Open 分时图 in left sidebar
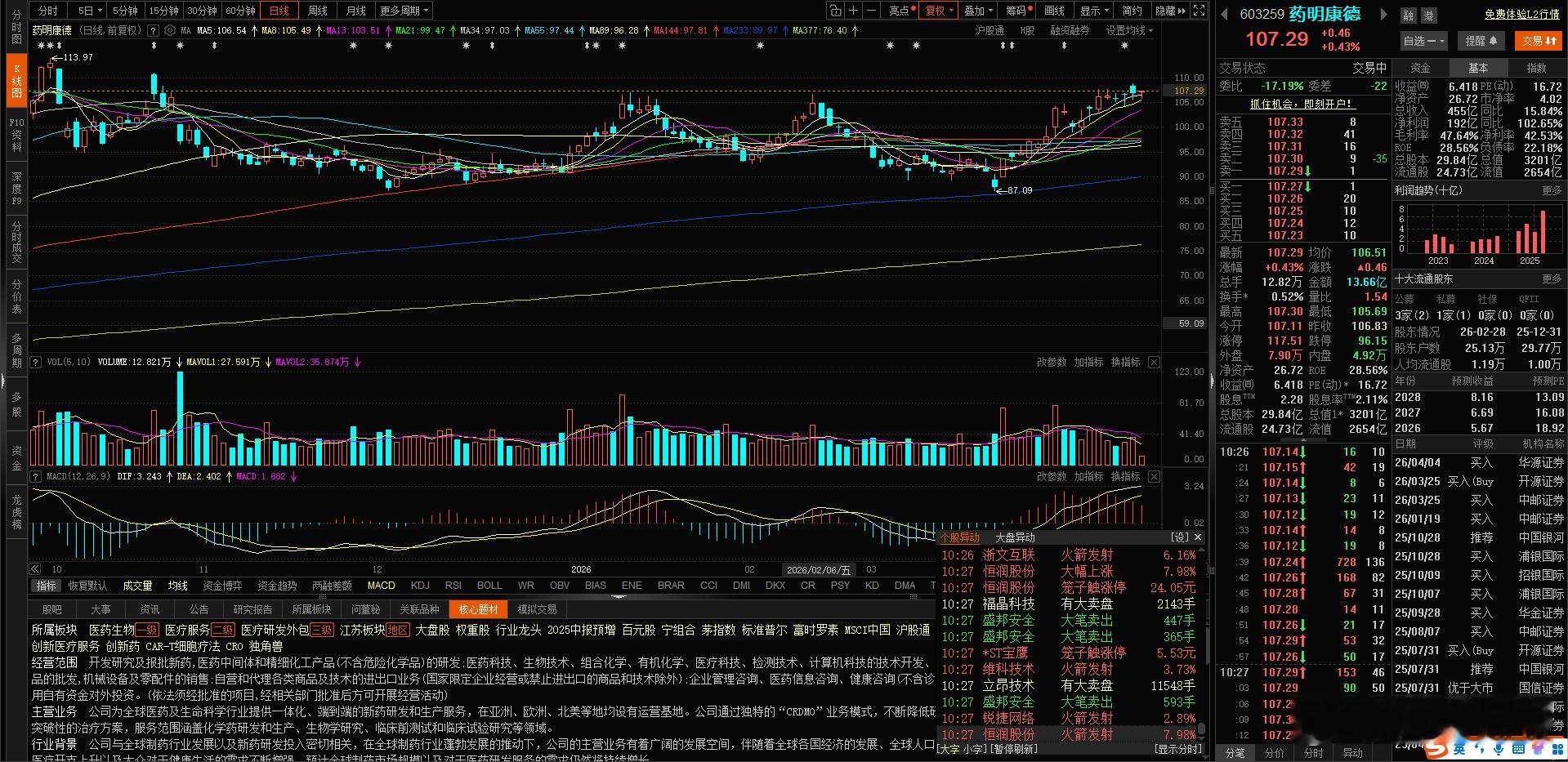 [16, 27]
